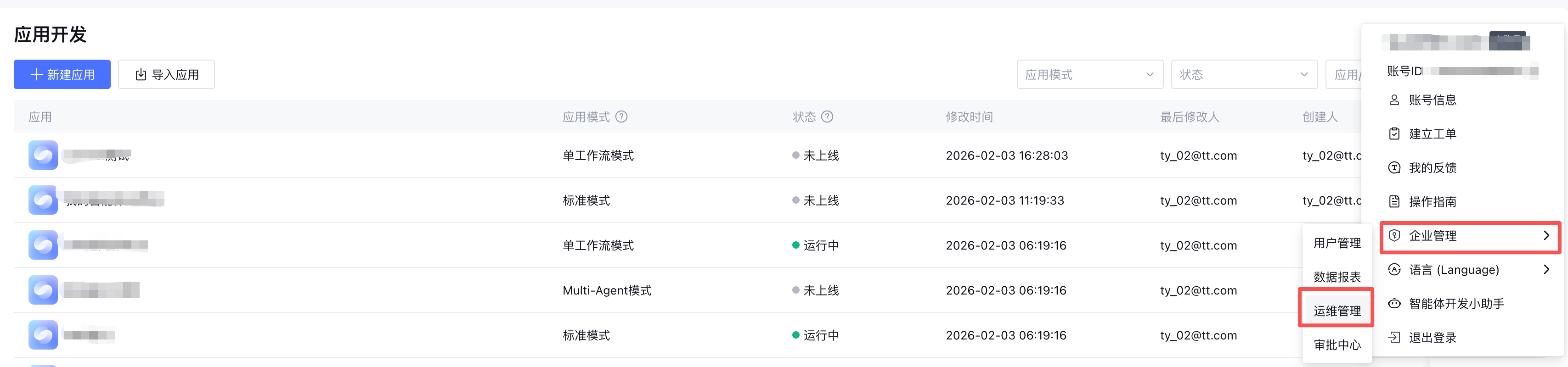Click the 新建应用 button
This screenshot has height=367, width=1568.
[62, 74]
